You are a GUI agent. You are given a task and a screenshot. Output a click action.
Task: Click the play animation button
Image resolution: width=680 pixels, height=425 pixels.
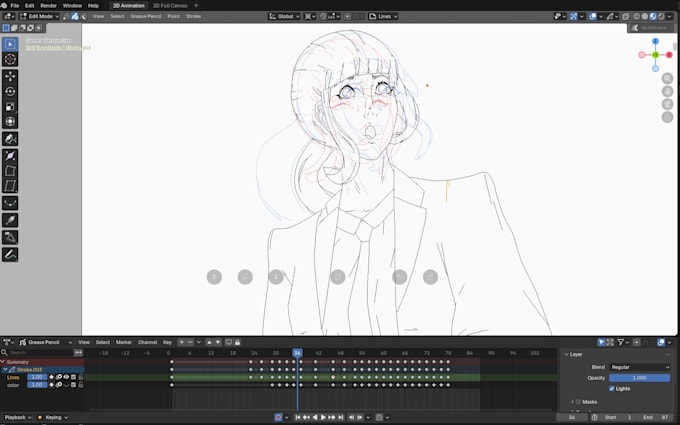(x=323, y=417)
